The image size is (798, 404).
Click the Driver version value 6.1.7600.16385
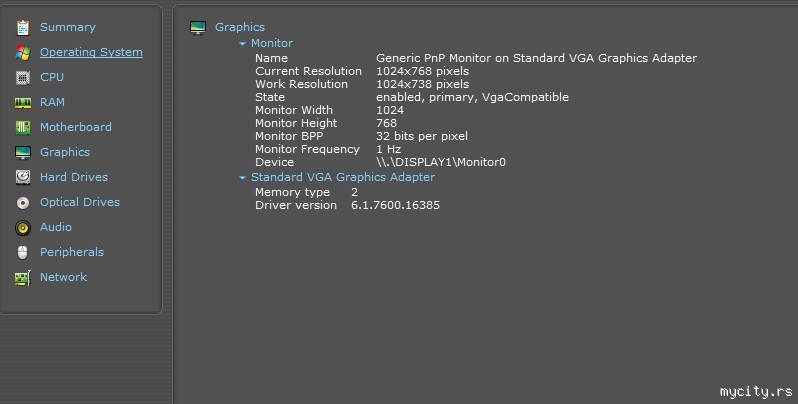[x=395, y=205]
